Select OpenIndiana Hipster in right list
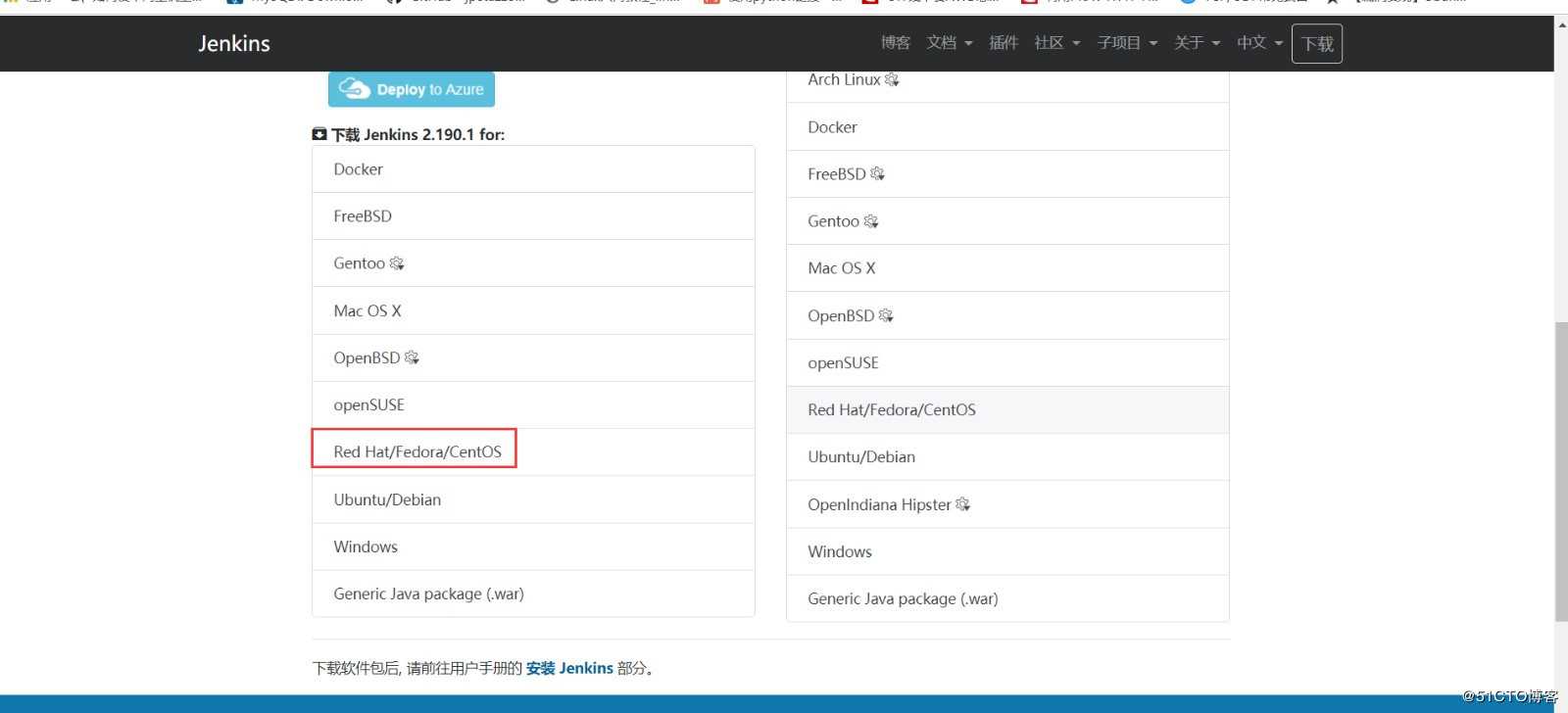 click(x=1007, y=504)
